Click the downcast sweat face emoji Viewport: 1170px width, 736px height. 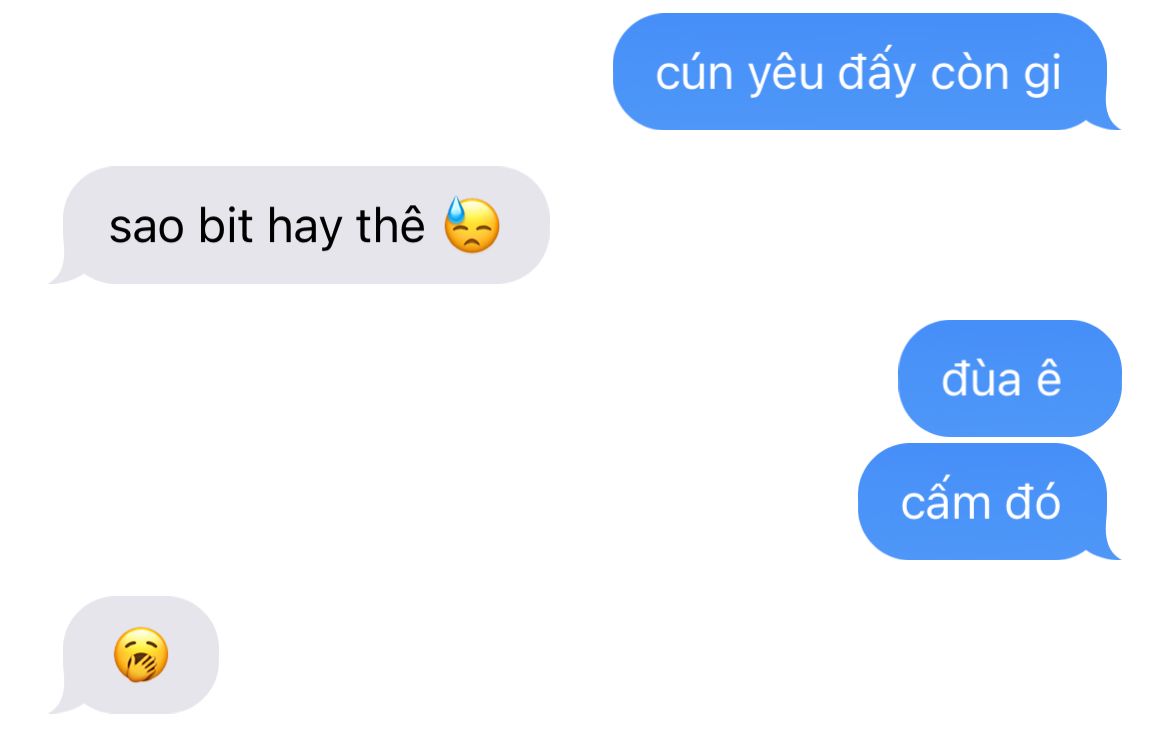[472, 225]
